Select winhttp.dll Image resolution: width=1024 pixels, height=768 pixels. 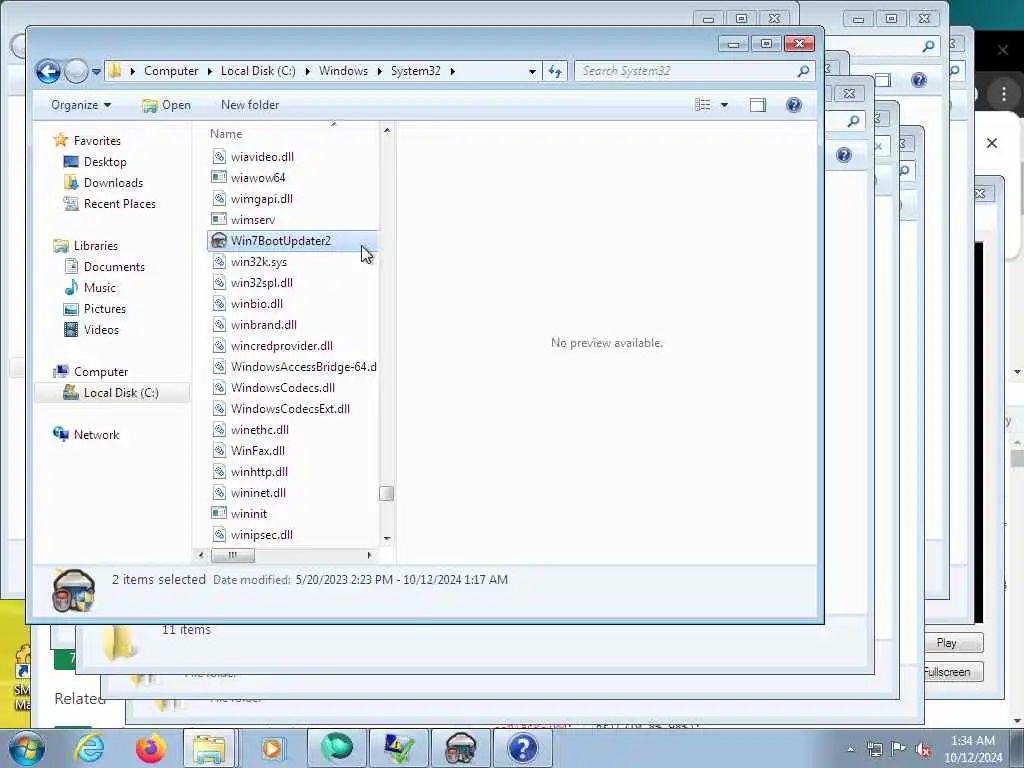click(259, 472)
